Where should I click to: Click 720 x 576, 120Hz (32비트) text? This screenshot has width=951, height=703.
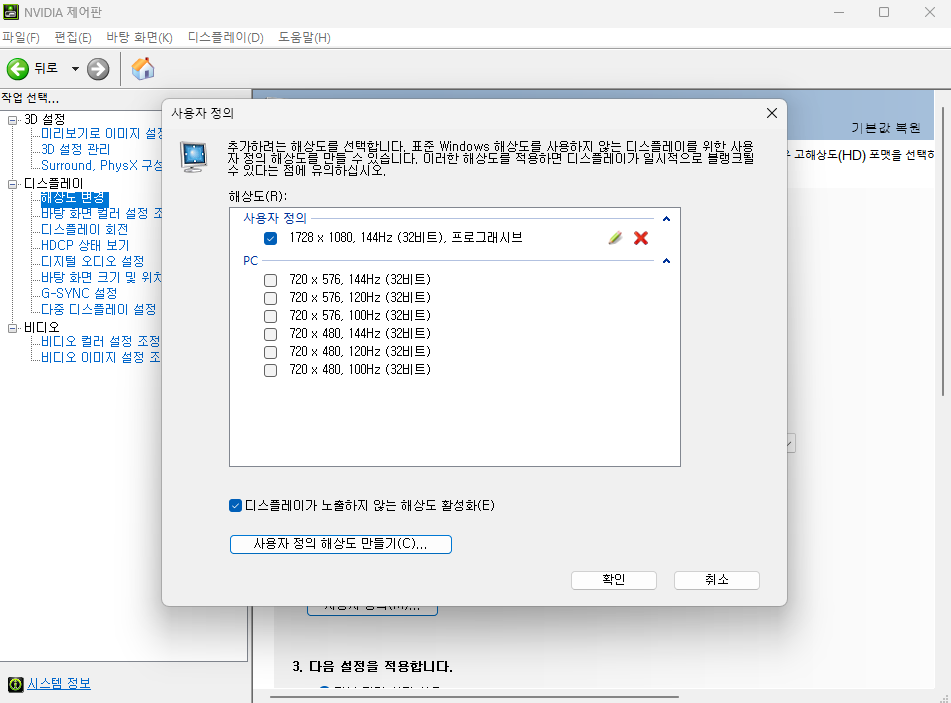360,298
